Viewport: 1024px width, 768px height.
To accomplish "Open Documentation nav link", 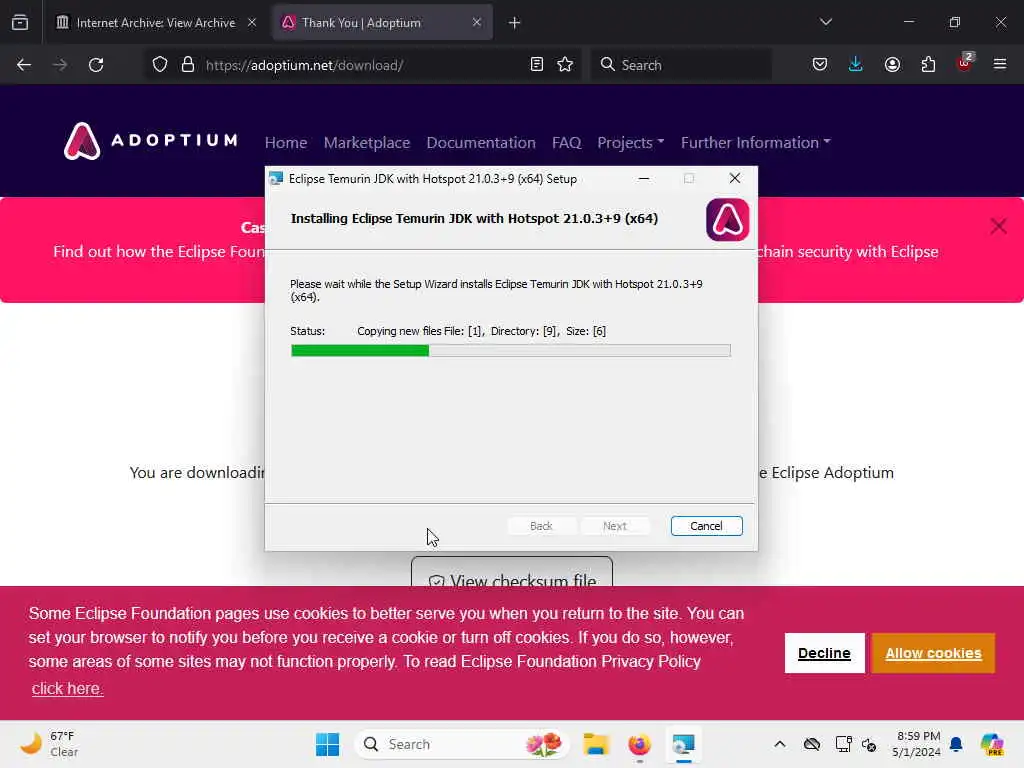I will coord(481,142).
